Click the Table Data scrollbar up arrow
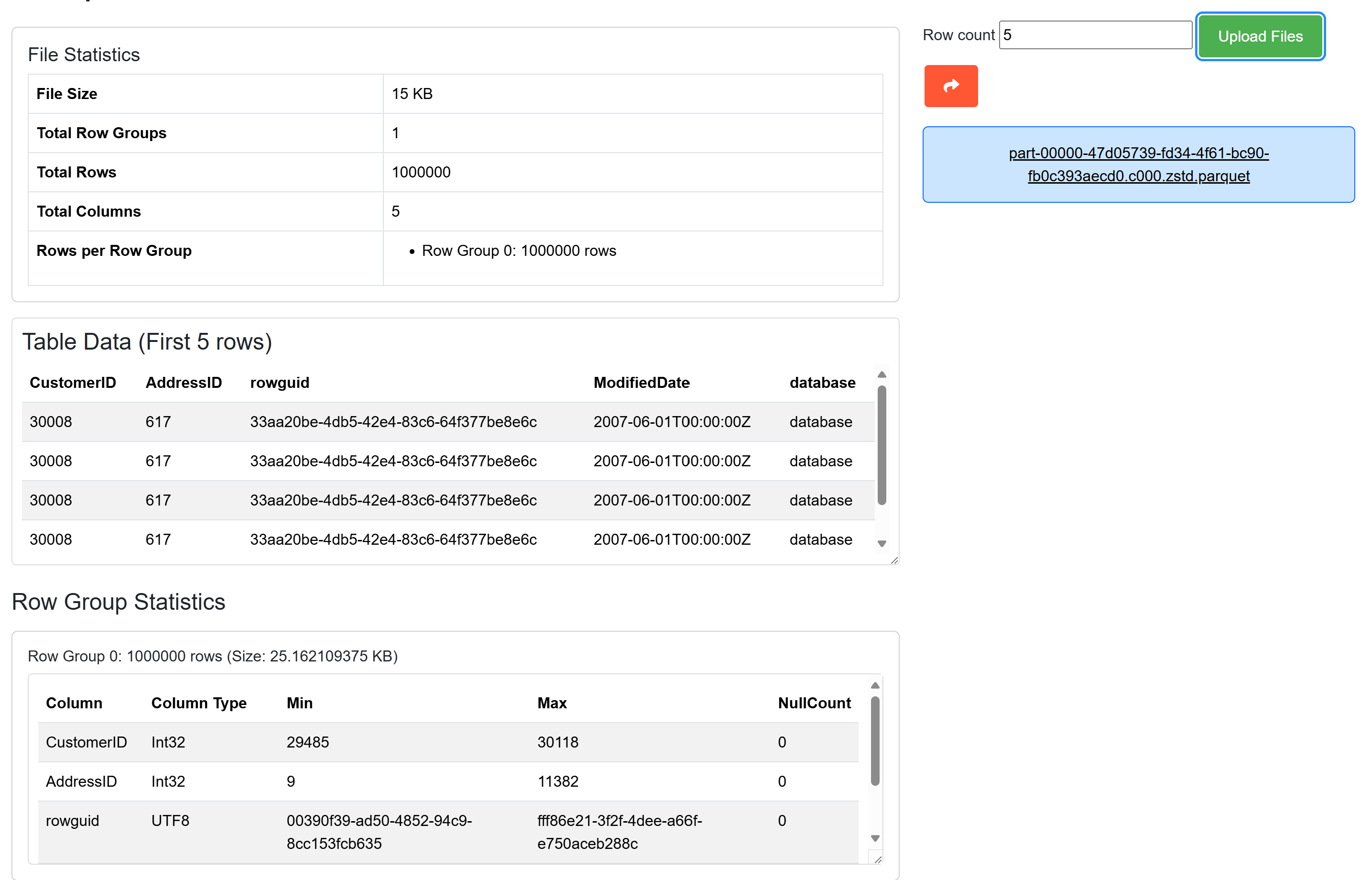Screen dimensions: 1372x880 [882, 375]
